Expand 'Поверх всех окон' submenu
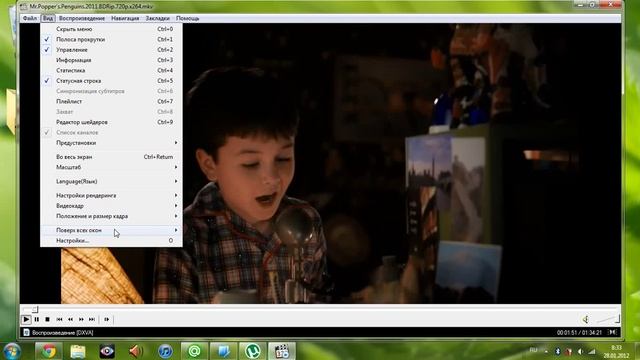The height and width of the screenshot is (360, 640). click(x=111, y=230)
